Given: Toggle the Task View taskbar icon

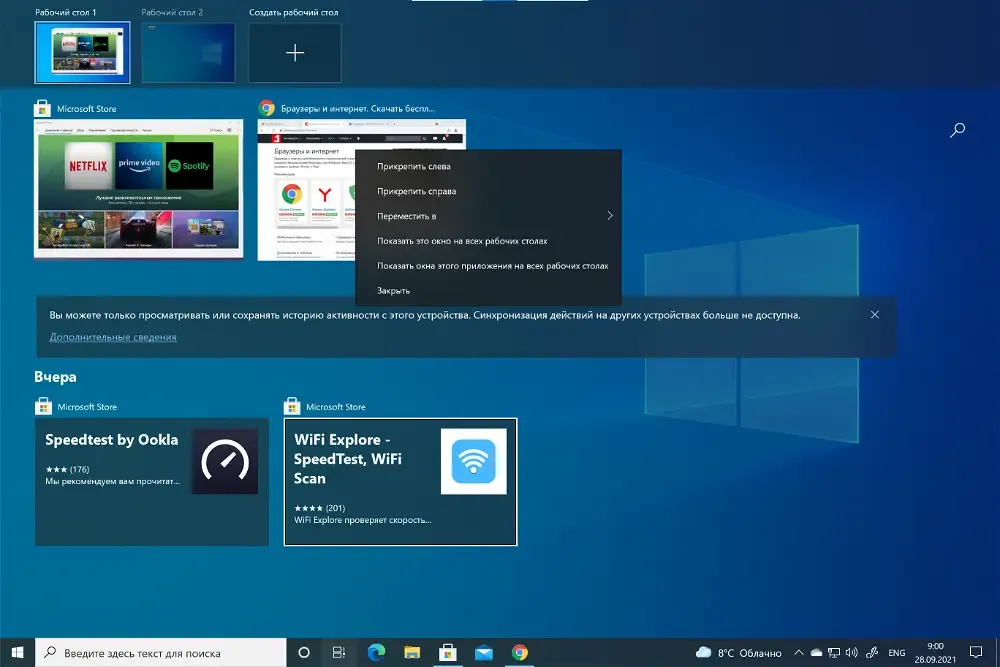Looking at the screenshot, I should [339, 652].
